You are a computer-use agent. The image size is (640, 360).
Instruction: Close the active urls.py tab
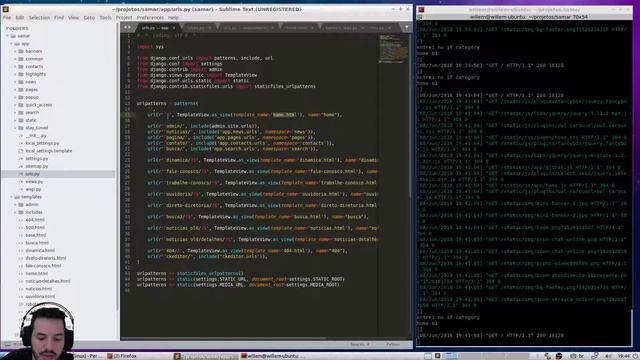tap(173, 28)
